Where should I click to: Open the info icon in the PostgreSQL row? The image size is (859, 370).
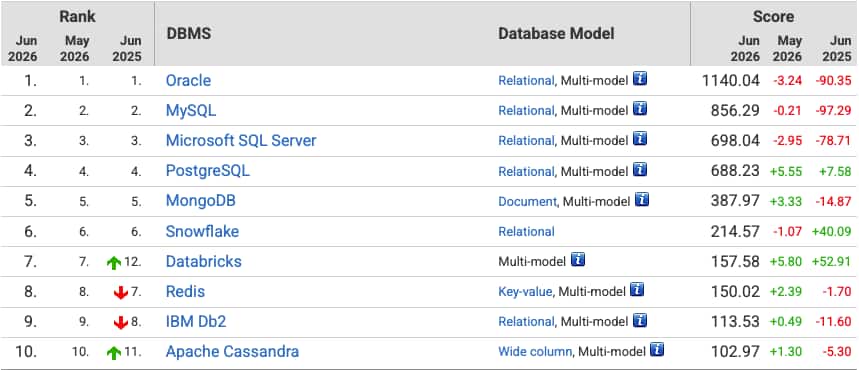pos(640,169)
